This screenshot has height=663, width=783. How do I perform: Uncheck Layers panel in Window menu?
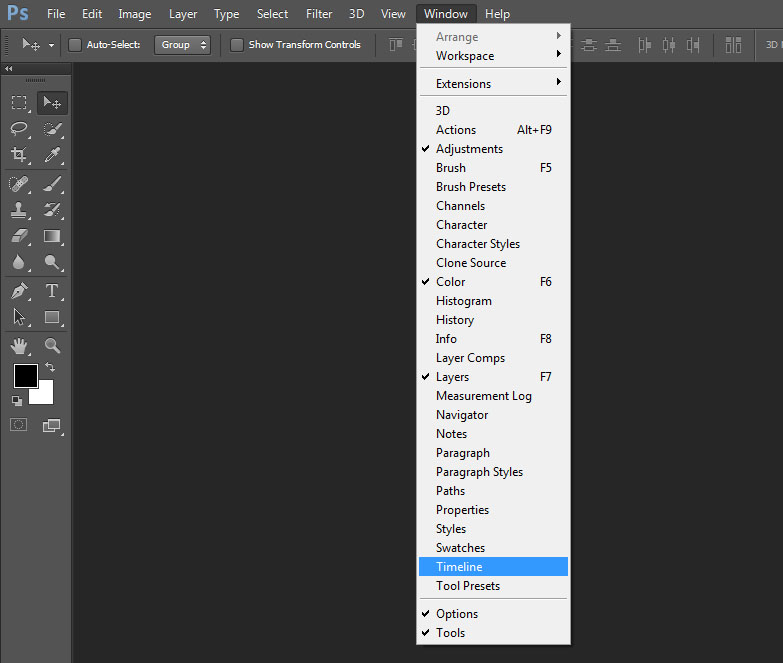tap(493, 377)
